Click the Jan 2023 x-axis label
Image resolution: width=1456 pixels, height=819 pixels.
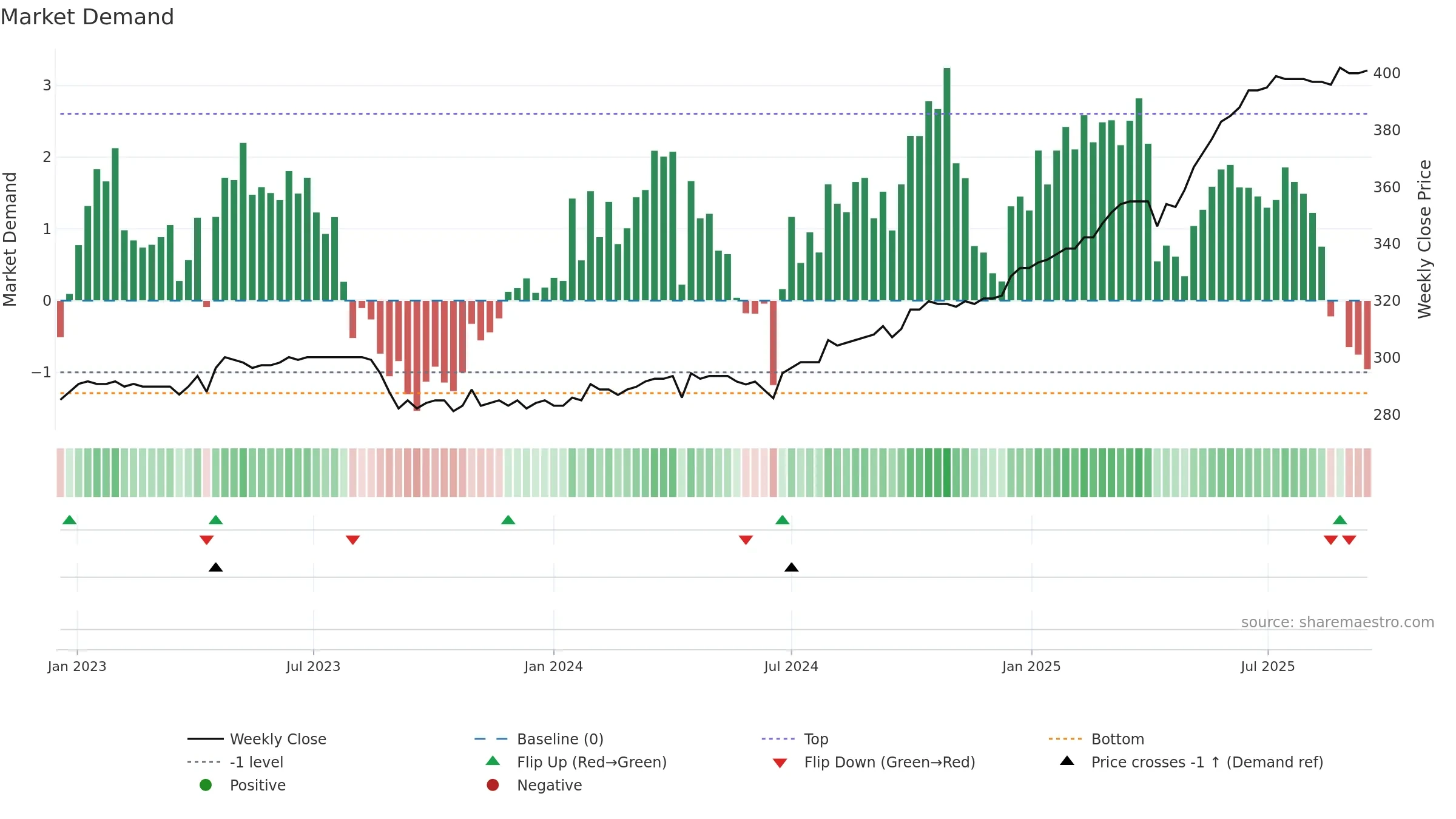point(77,666)
